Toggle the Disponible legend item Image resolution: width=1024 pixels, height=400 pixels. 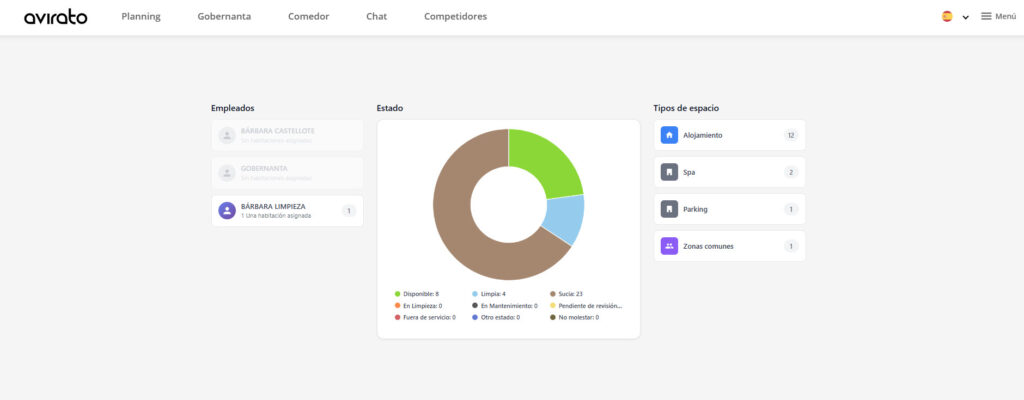[x=417, y=294]
